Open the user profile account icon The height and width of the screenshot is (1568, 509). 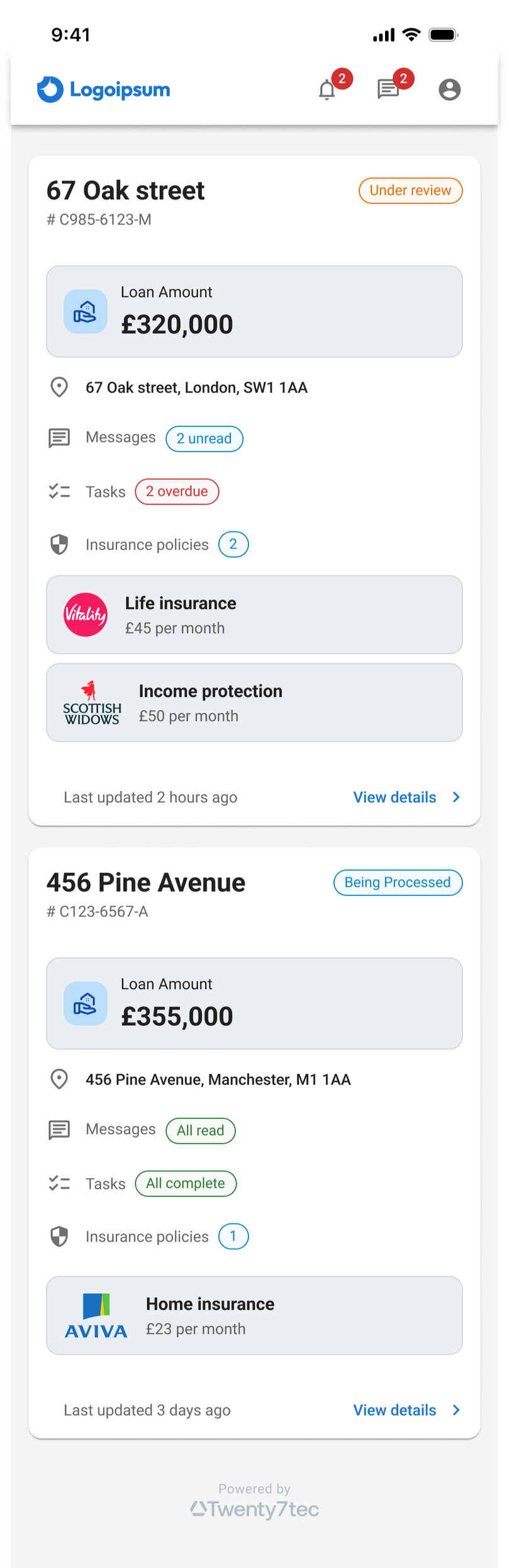449,89
